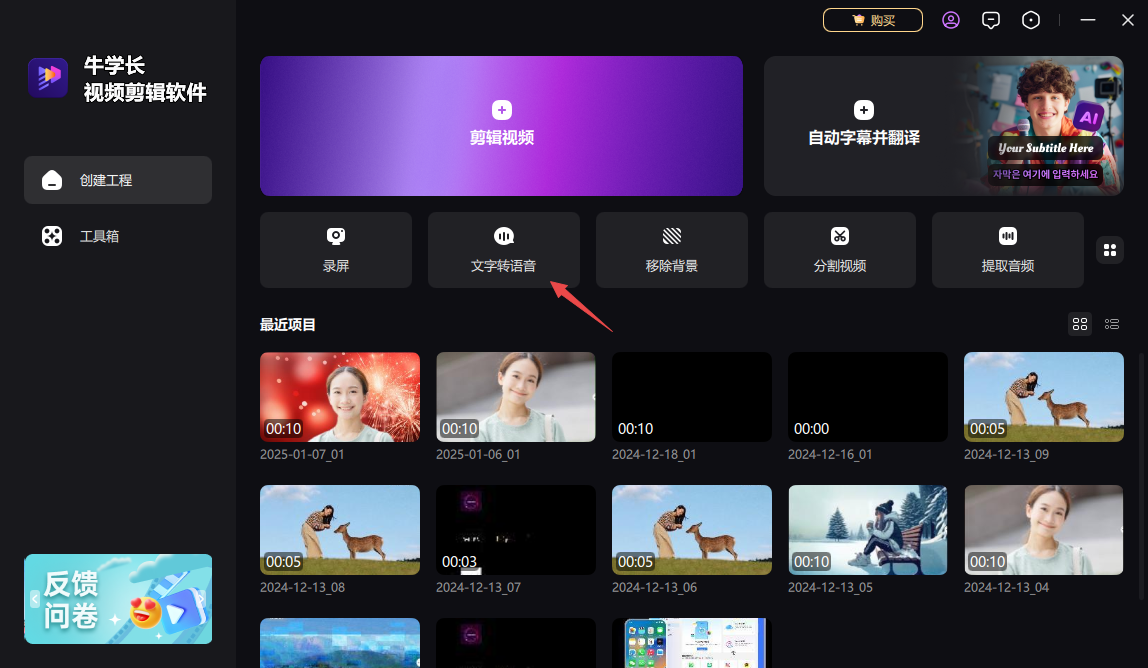
Task: Click the 购买 purchase button
Action: point(873,20)
